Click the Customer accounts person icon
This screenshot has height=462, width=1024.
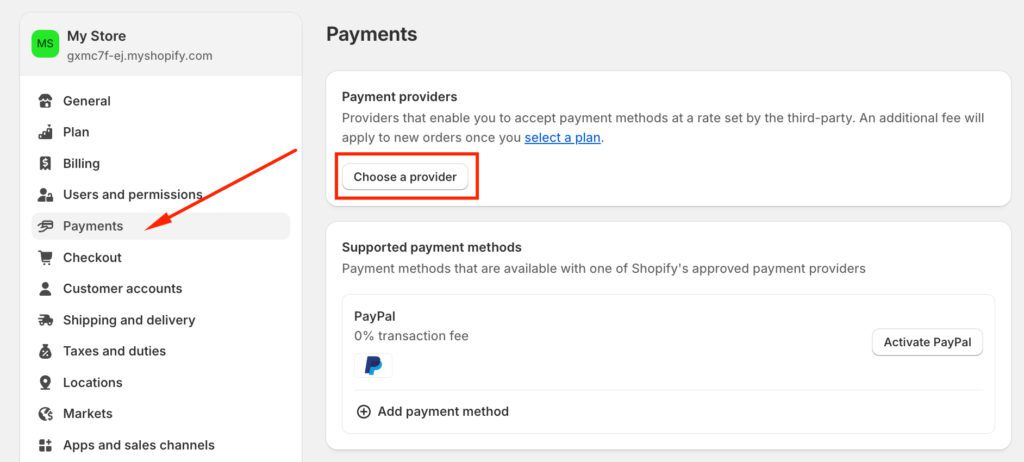[45, 289]
